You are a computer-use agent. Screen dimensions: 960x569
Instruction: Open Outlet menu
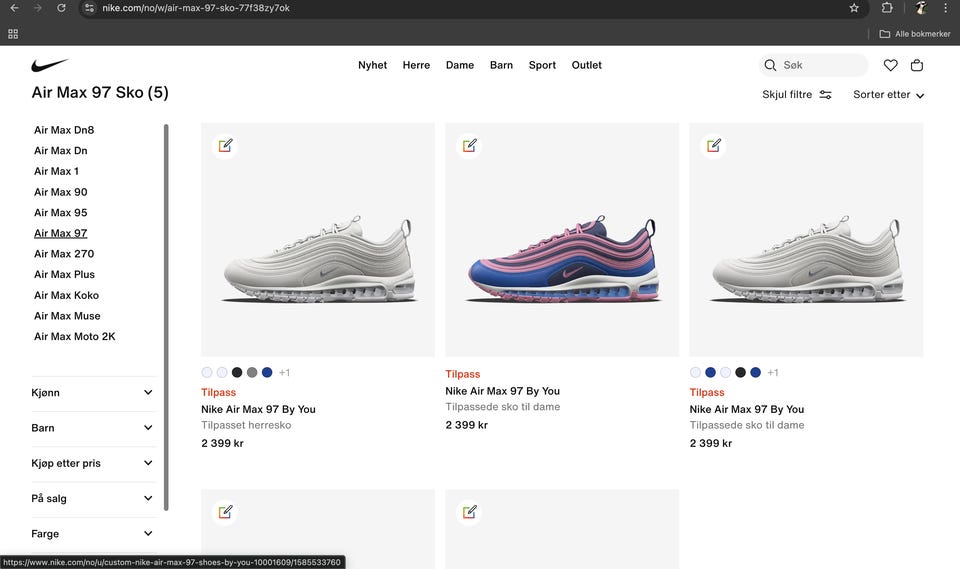point(587,65)
